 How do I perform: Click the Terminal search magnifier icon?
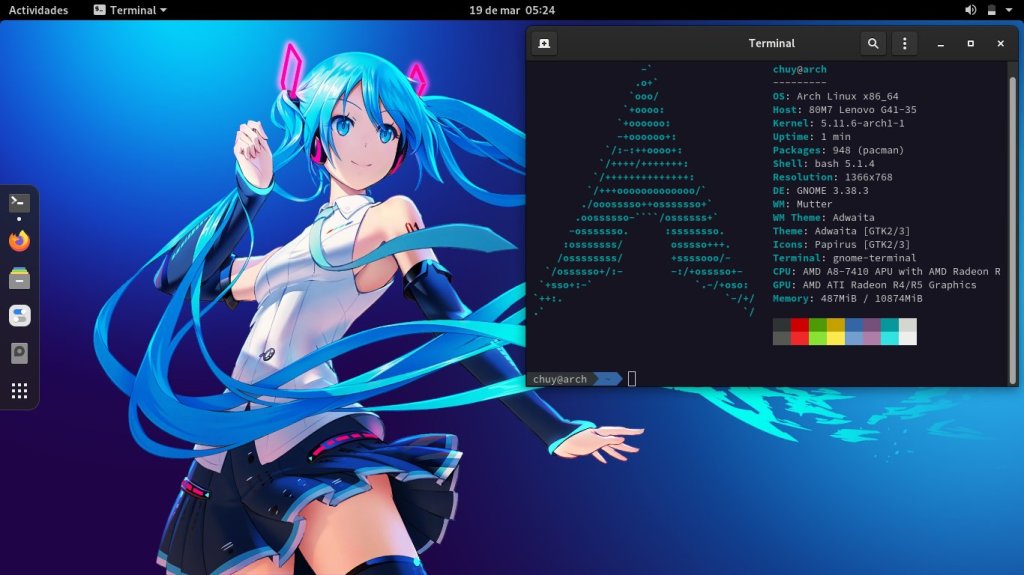[873, 43]
